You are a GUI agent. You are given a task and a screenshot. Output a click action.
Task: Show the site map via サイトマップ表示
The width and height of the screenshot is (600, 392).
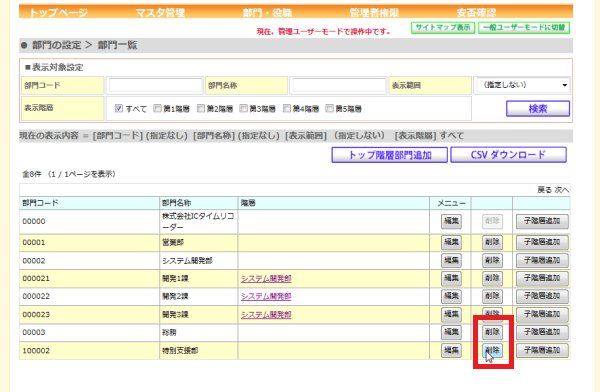click(x=443, y=28)
